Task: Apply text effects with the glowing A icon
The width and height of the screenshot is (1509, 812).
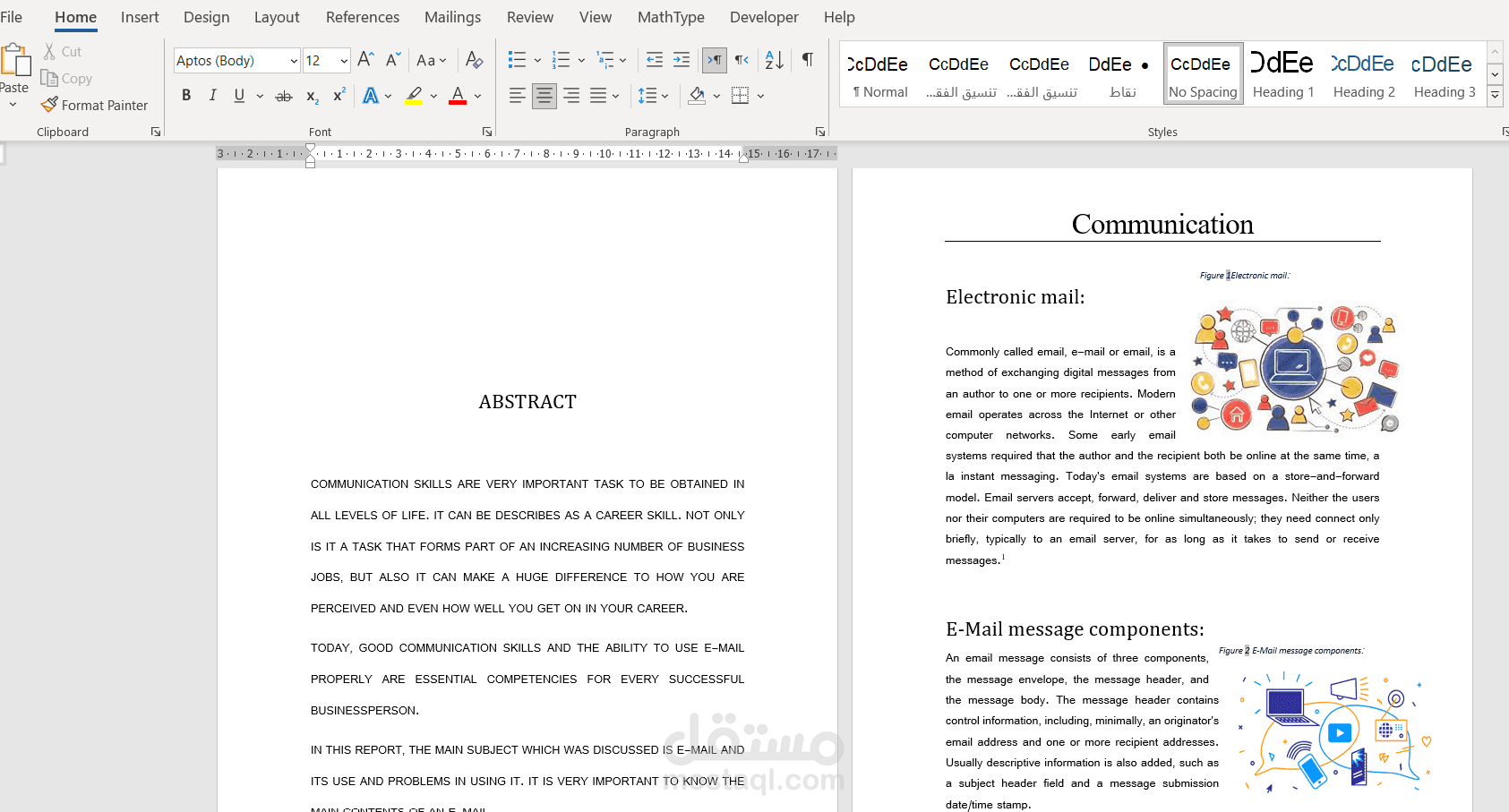Action: [371, 96]
